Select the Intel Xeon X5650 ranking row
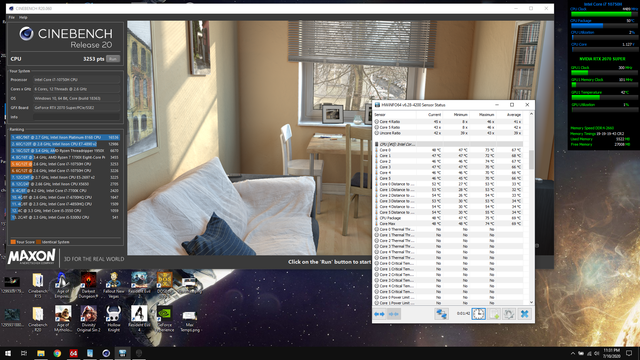Viewport: 640px width, 360px height. pos(65,184)
